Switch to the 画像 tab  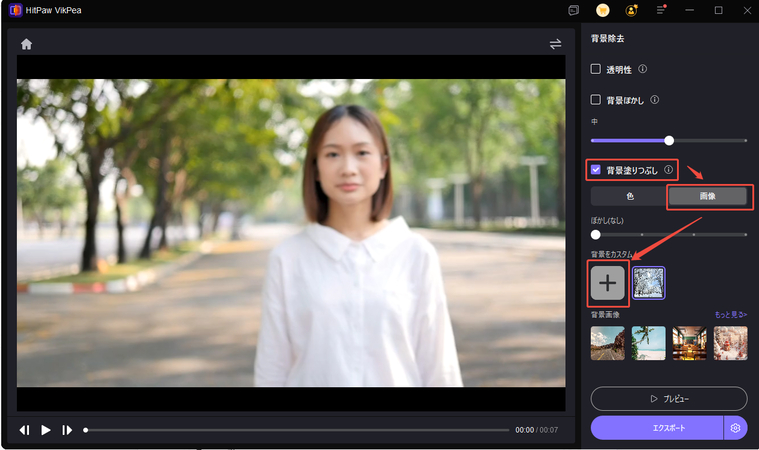708,196
